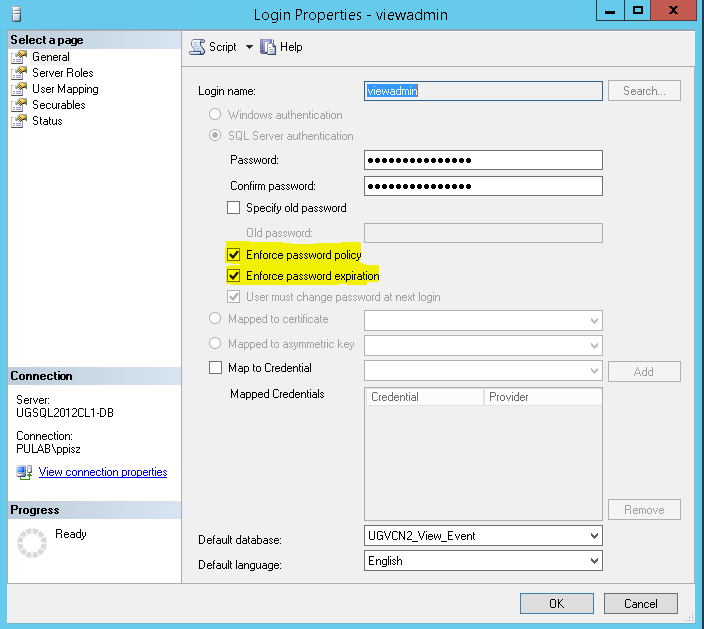
Task: Confirm changes with OK button
Action: click(557, 603)
